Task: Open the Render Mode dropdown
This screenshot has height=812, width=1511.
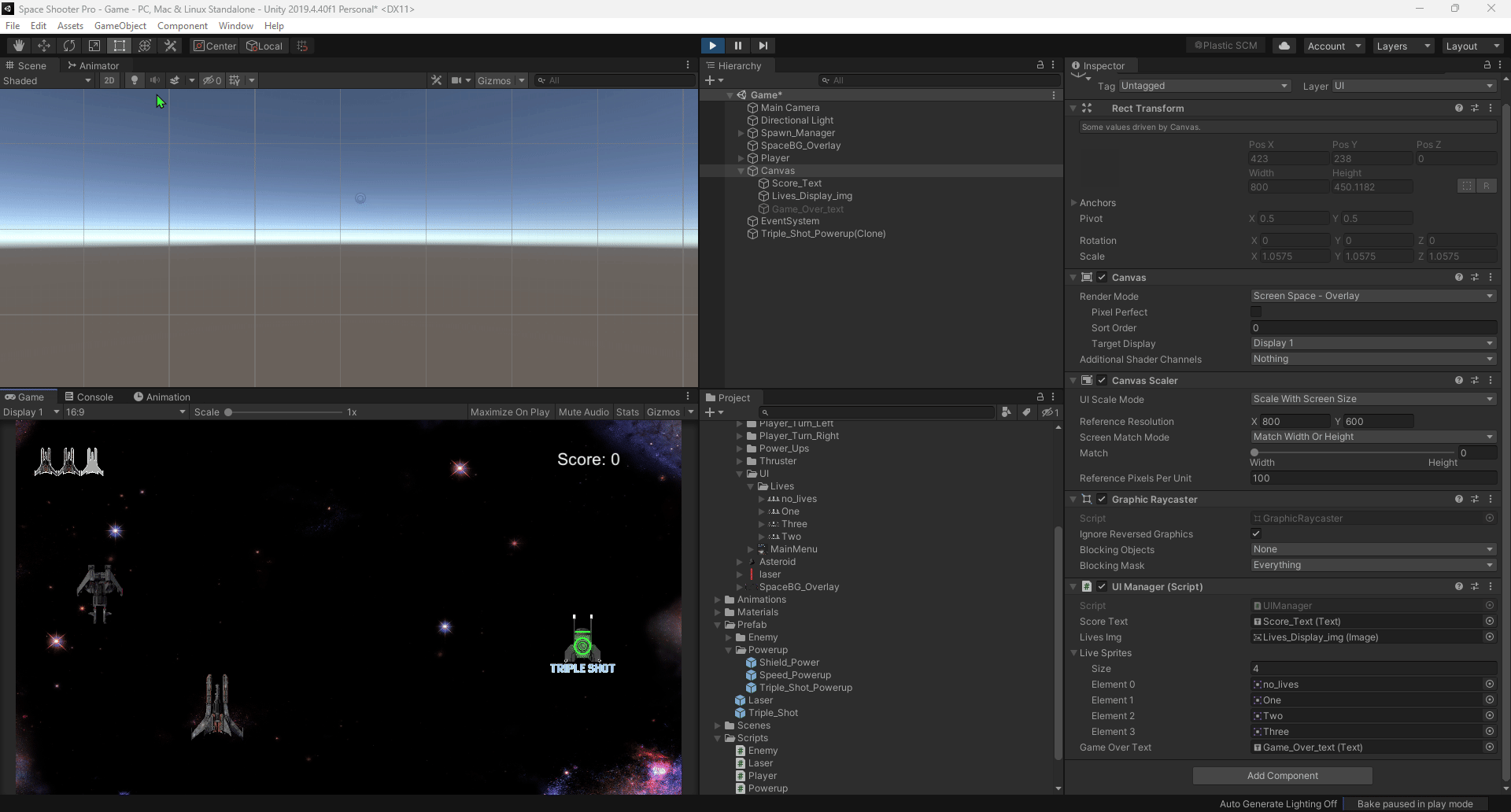Action: click(x=1372, y=296)
